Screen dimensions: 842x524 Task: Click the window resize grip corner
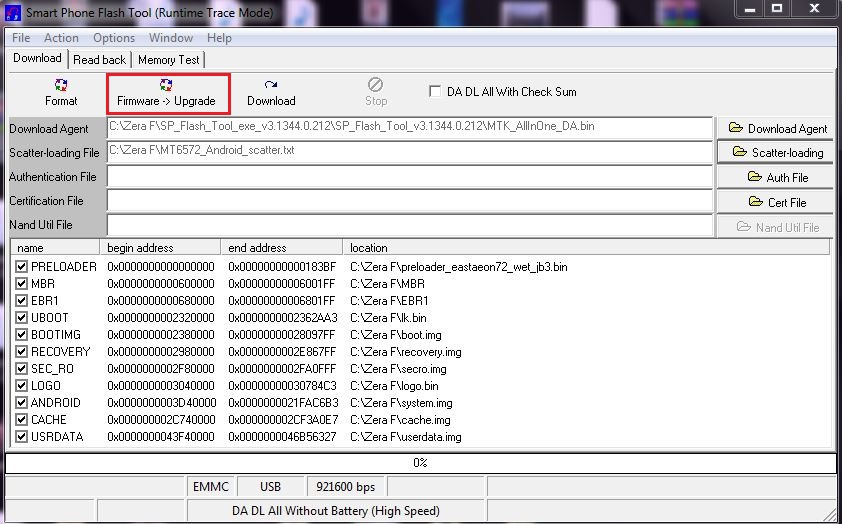[x=830, y=513]
